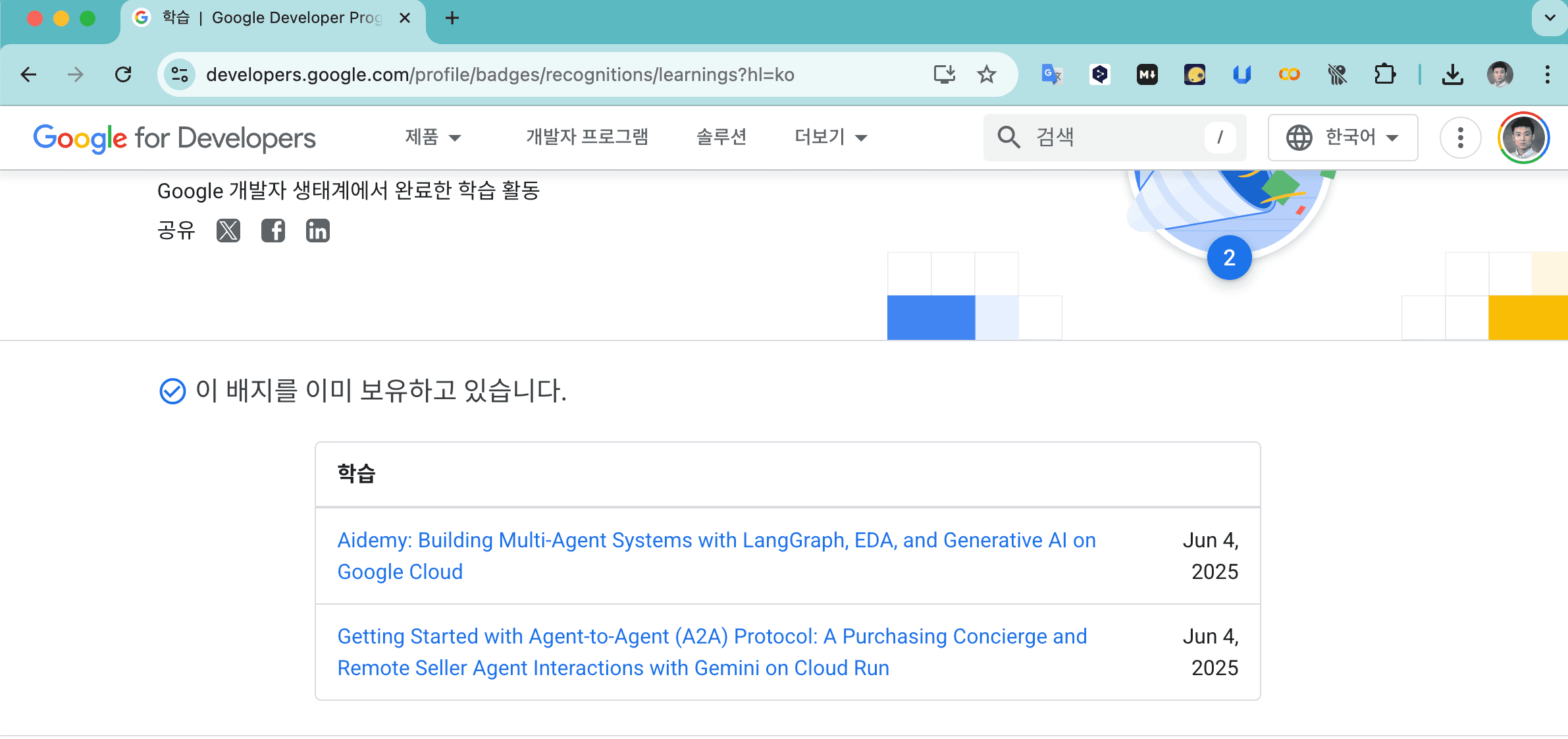
Task: Open site information icon in address bar
Action: pyautogui.click(x=180, y=74)
